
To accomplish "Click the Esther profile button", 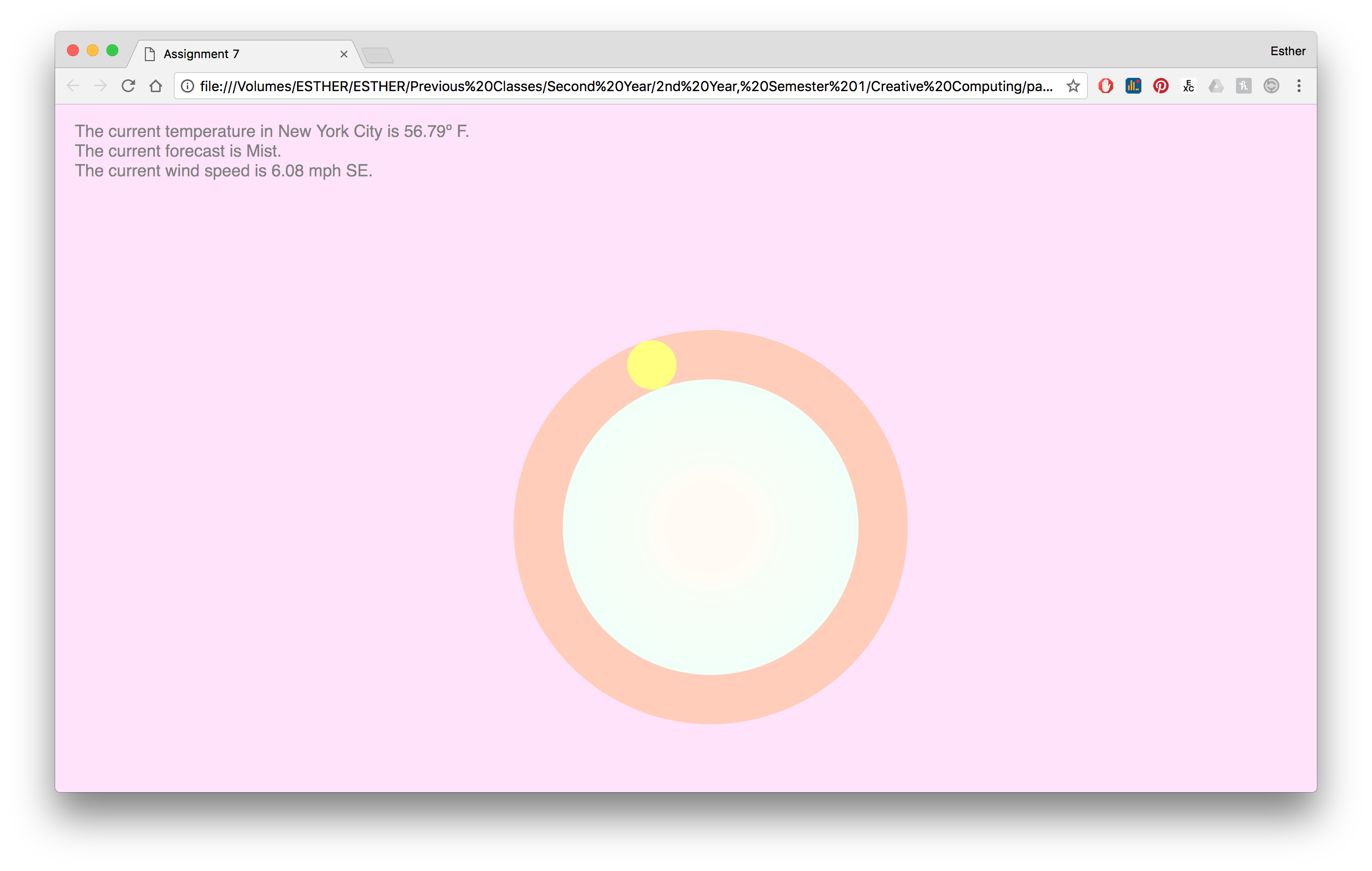I will pos(1287,51).
